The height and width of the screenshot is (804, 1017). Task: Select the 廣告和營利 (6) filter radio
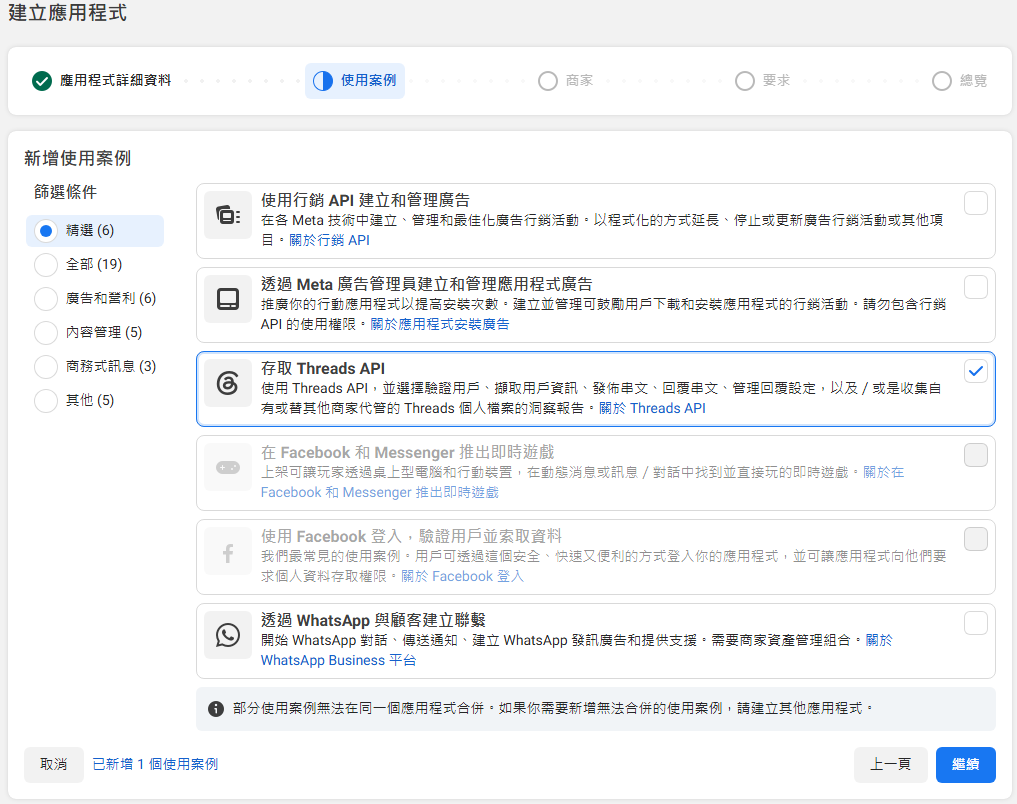[x=46, y=298]
